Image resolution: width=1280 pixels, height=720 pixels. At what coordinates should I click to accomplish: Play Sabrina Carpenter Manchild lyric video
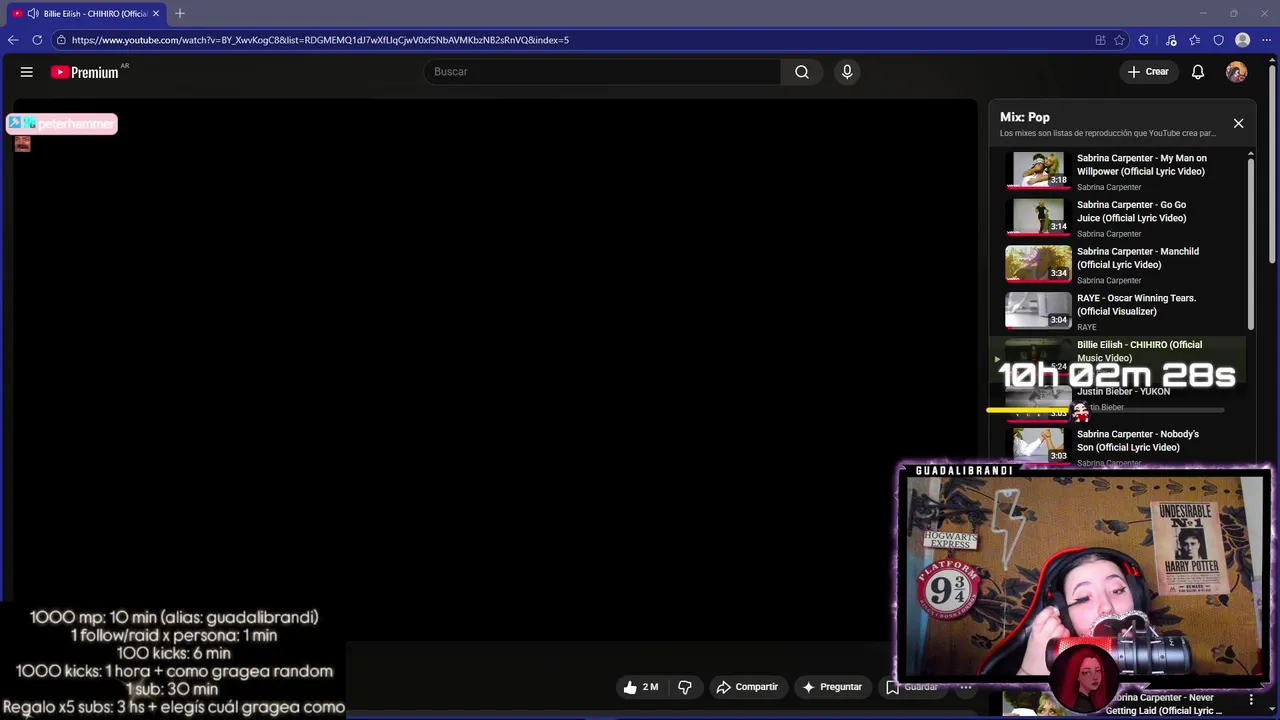click(x=1120, y=264)
